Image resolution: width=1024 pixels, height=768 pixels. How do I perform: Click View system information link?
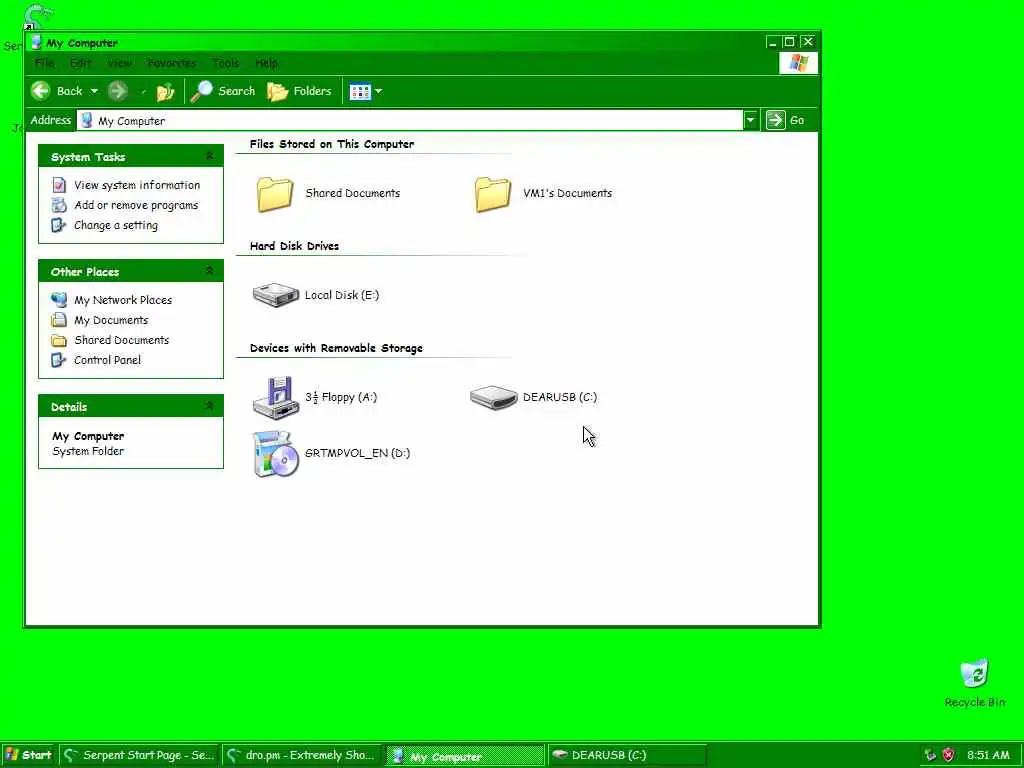point(137,185)
